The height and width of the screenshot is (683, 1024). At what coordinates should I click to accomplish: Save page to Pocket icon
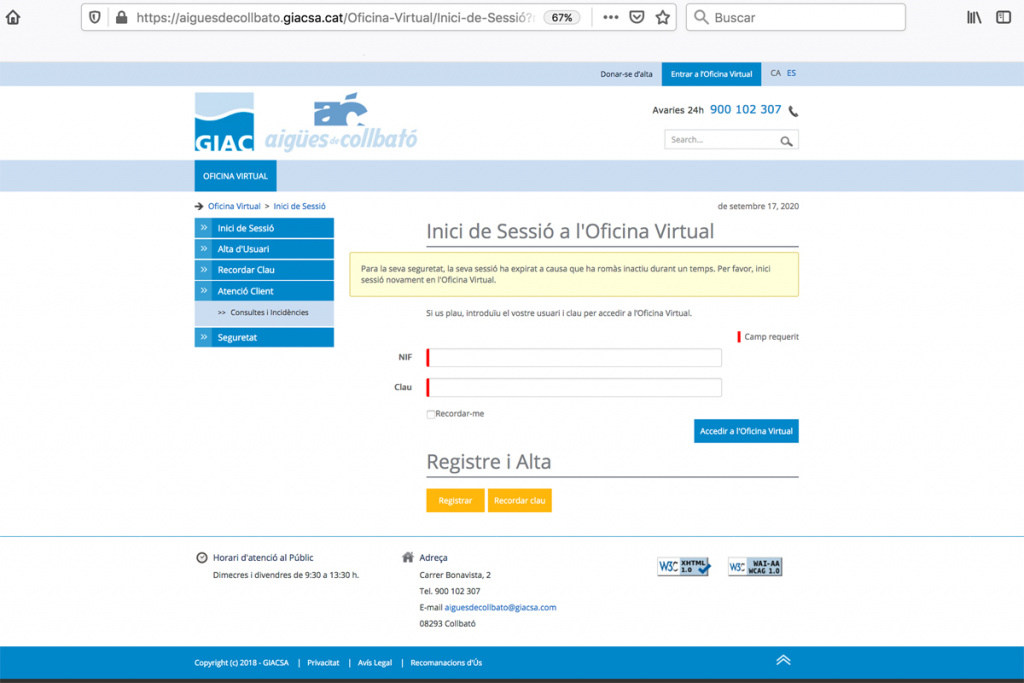coord(637,18)
